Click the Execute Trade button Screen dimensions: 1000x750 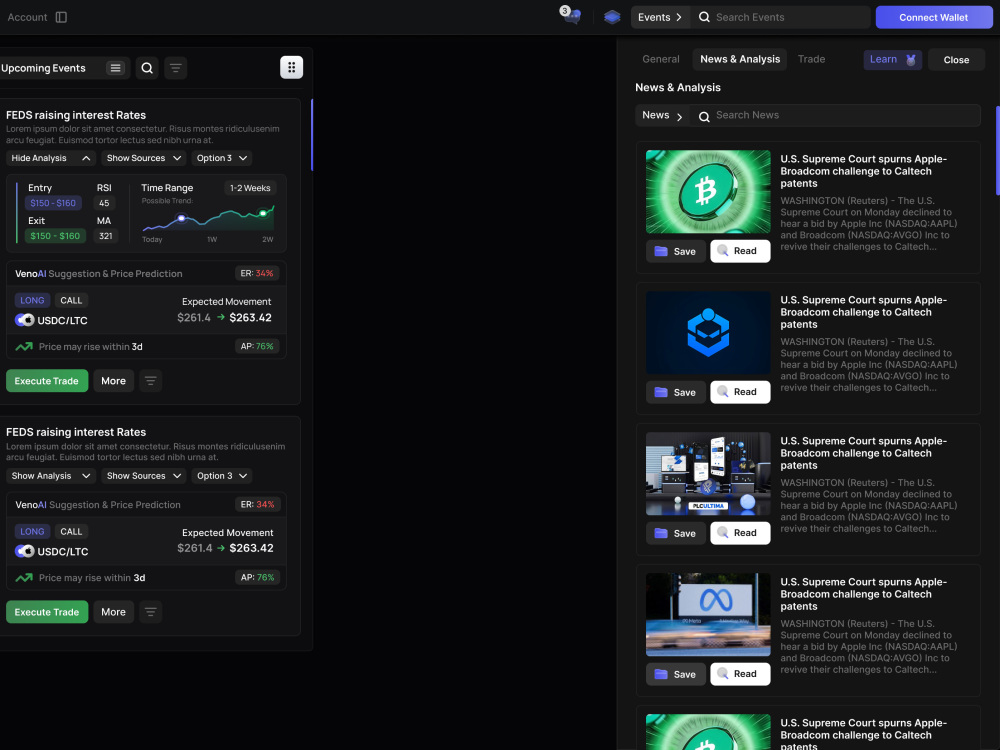tap(47, 380)
